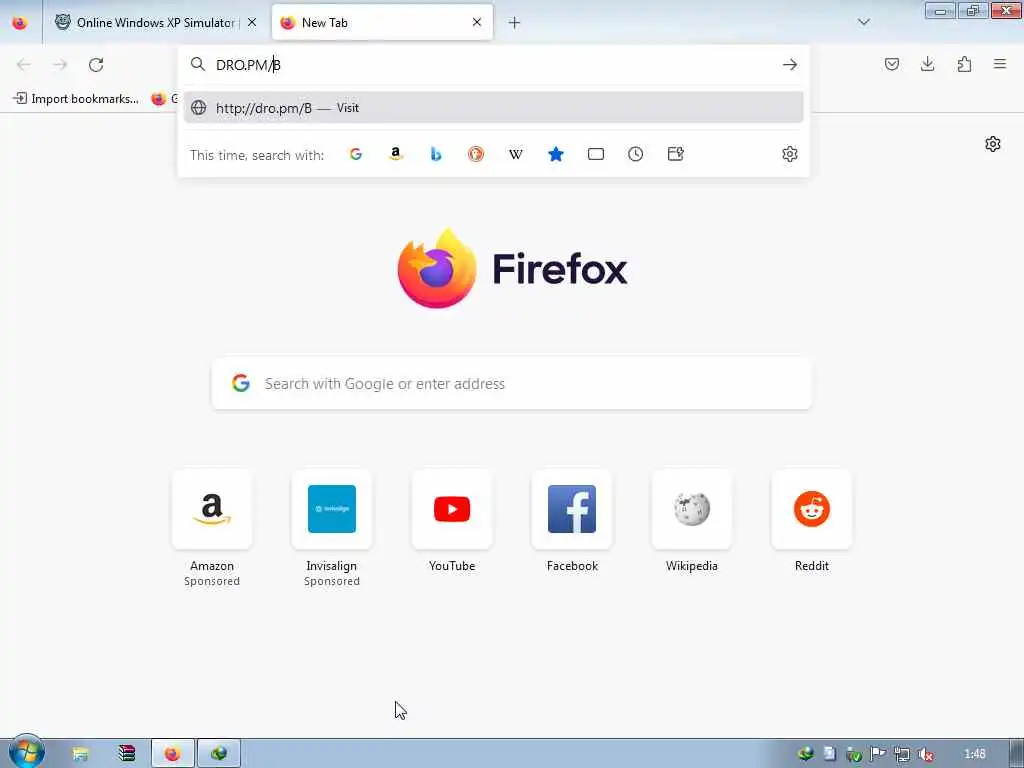The width and height of the screenshot is (1024, 768).
Task: Search this time with Google icon
Action: point(356,154)
